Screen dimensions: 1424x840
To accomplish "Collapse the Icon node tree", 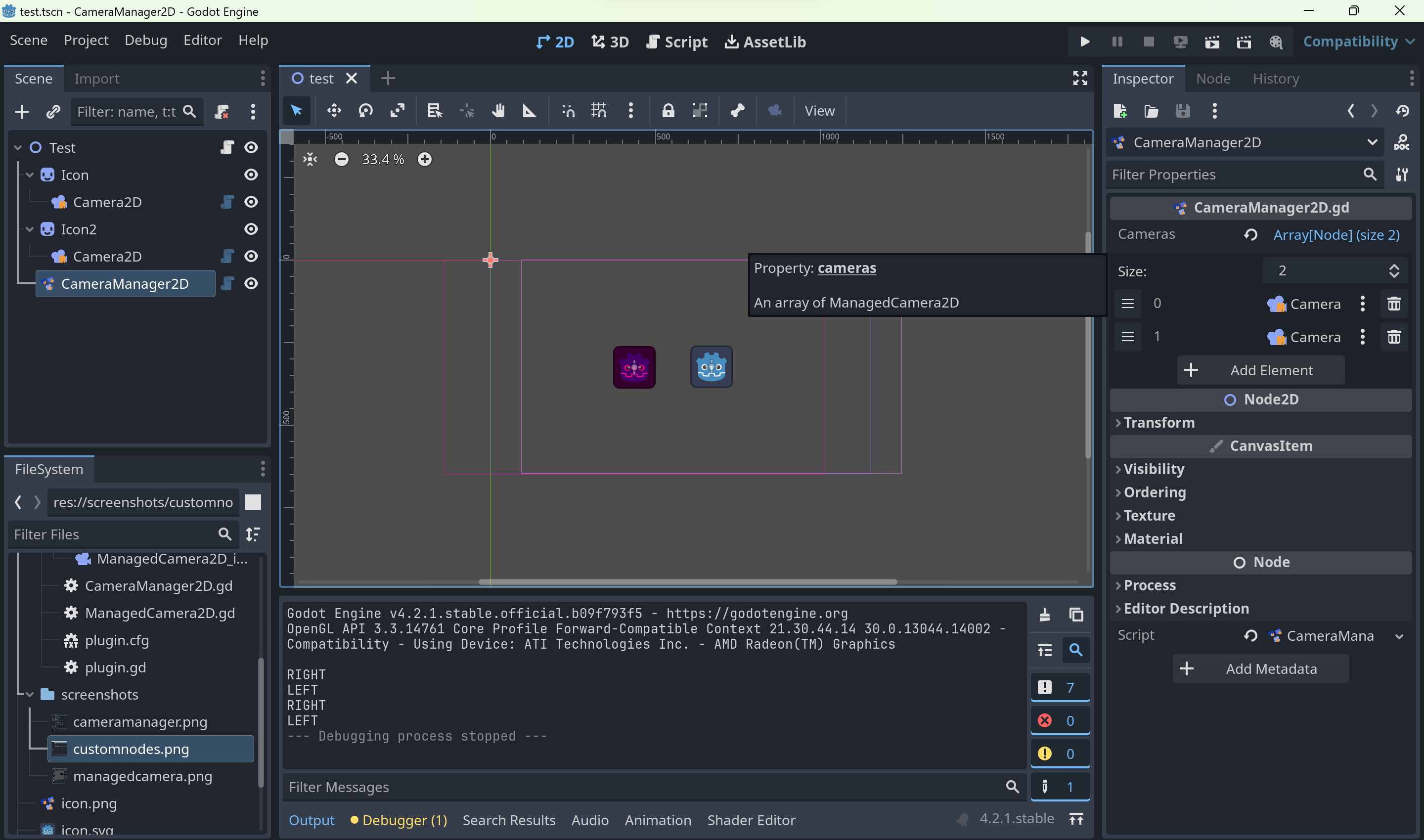I will (x=30, y=175).
